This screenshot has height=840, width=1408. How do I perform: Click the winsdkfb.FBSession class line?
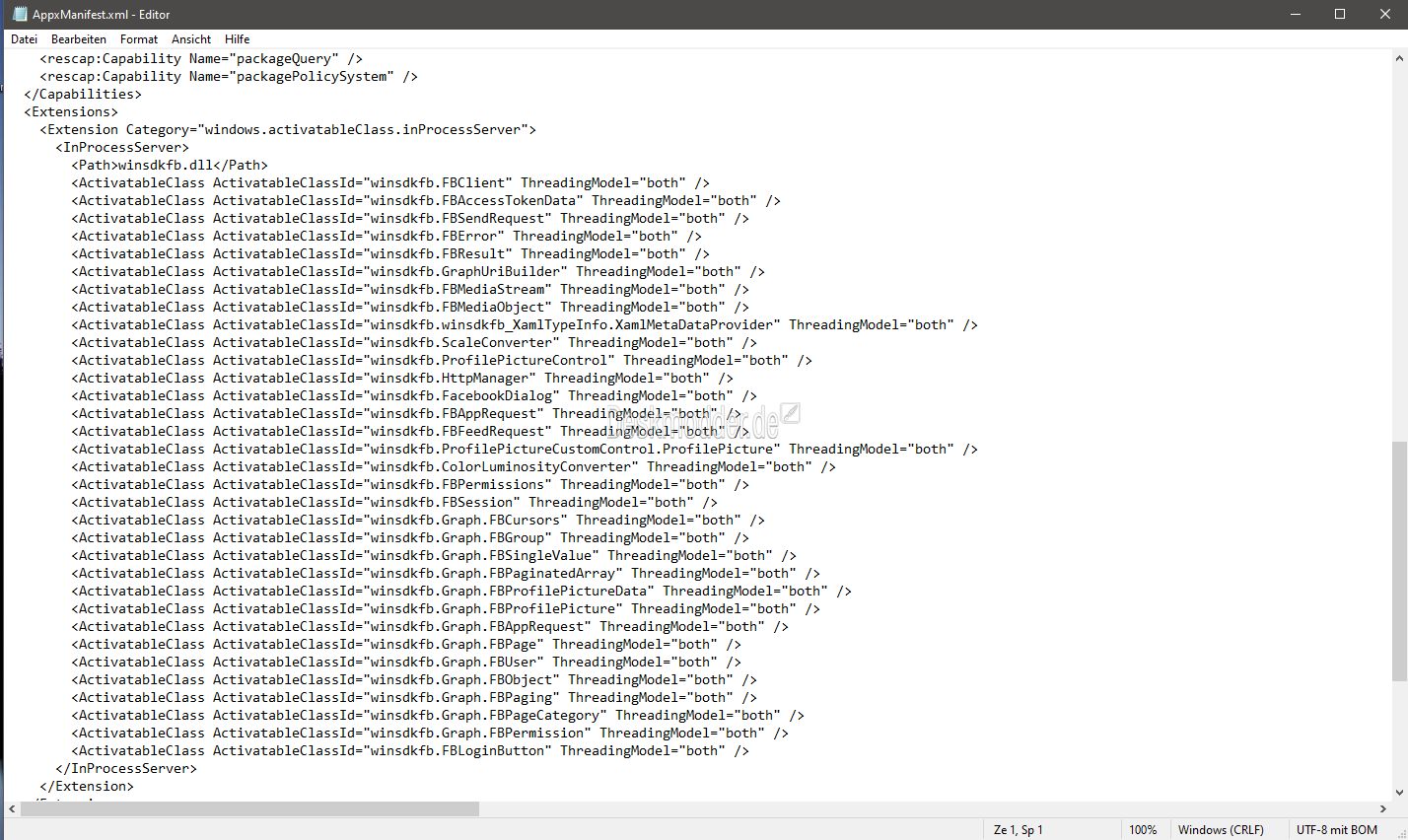point(394,502)
